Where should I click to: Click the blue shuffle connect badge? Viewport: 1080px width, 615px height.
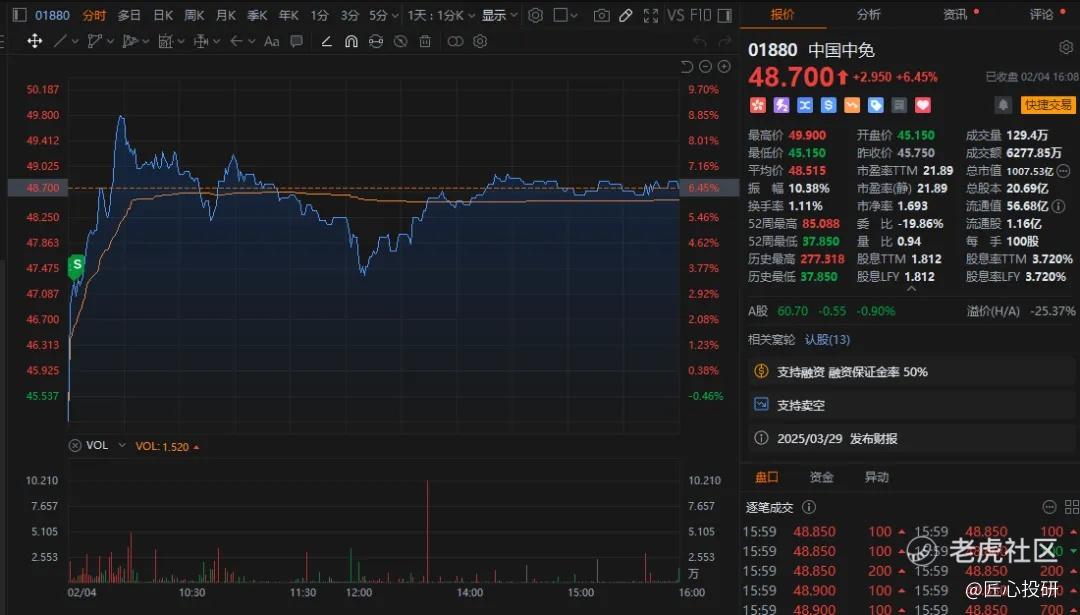[x=804, y=105]
